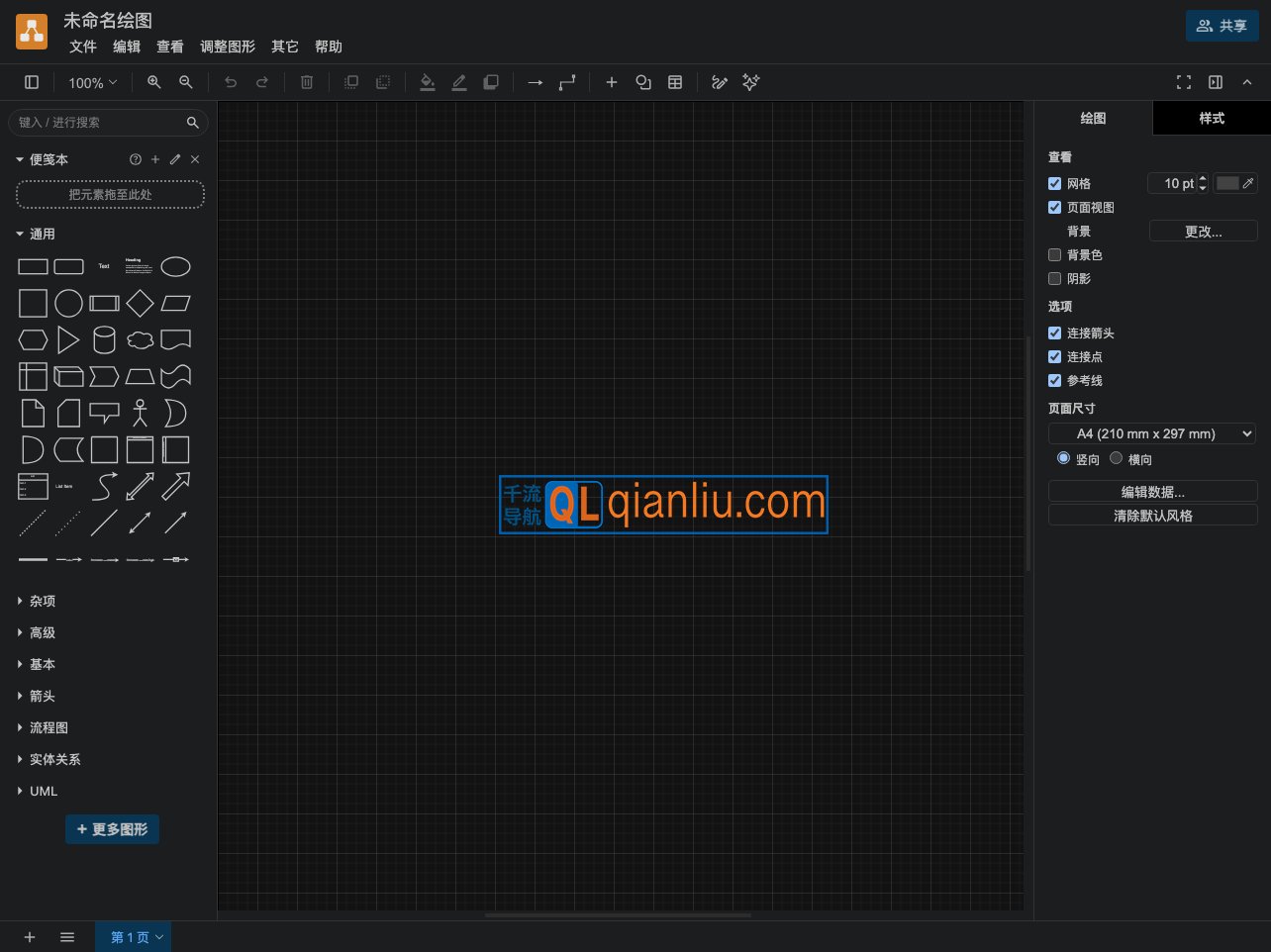This screenshot has width=1271, height=952.
Task: Click the undo arrow icon
Action: click(231, 82)
